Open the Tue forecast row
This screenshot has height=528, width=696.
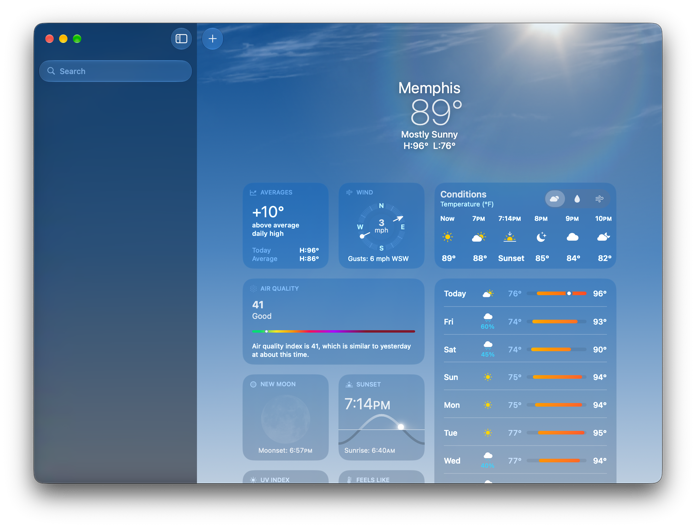coord(525,433)
